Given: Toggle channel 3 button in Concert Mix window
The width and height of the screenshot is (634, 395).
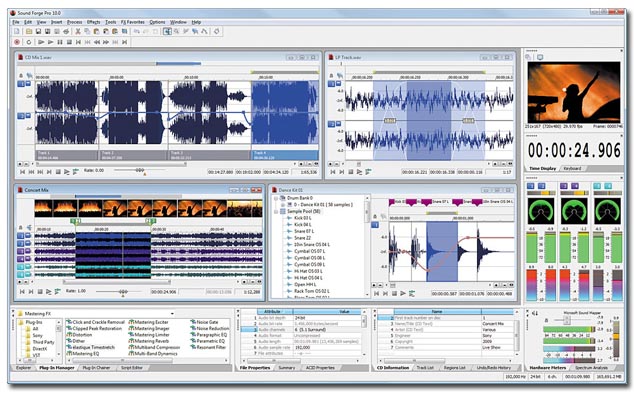Looking at the screenshot, I should (21, 251).
